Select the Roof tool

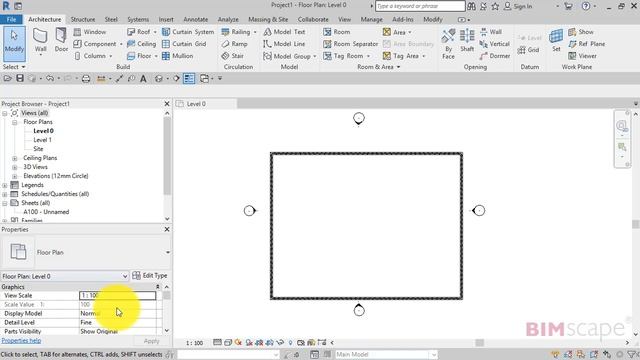139,32
